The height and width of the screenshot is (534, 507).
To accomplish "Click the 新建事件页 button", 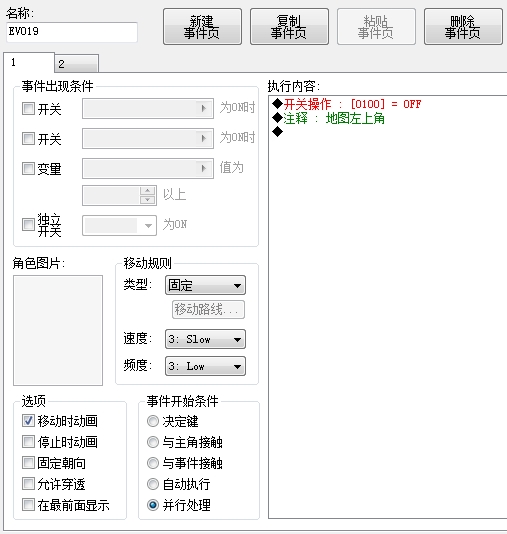I will pyautogui.click(x=202, y=27).
